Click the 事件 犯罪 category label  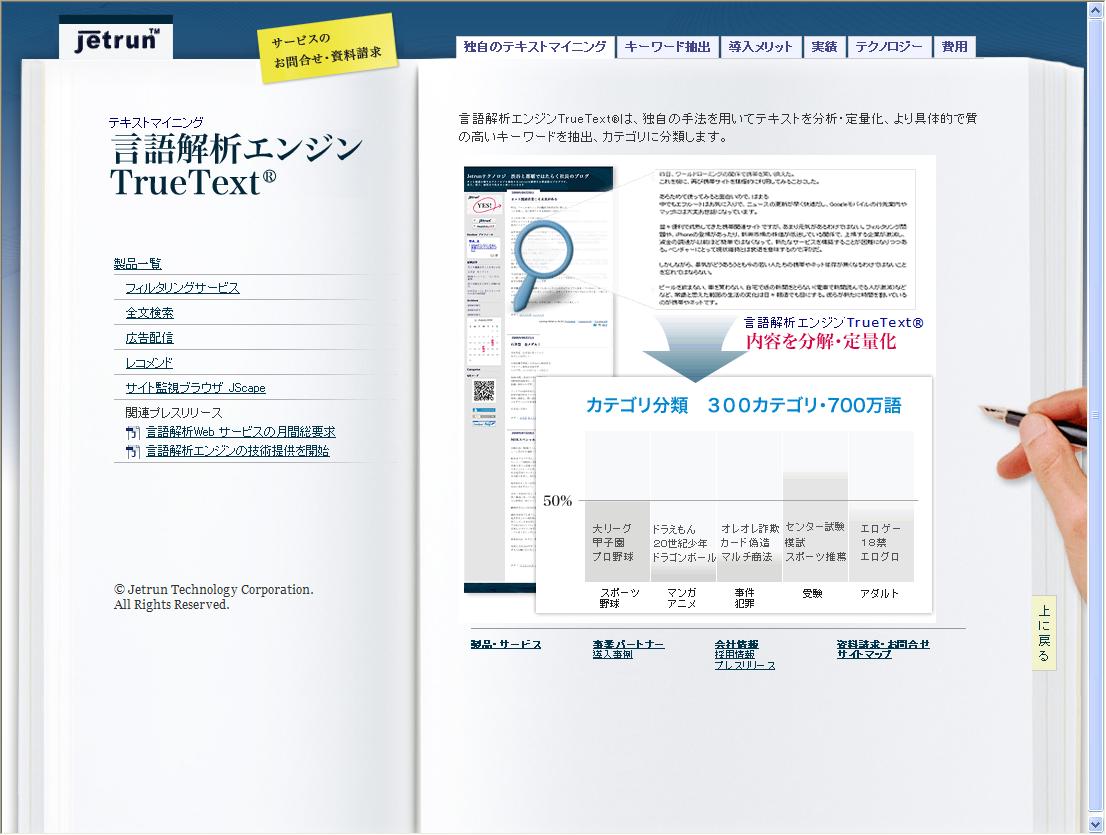744,598
